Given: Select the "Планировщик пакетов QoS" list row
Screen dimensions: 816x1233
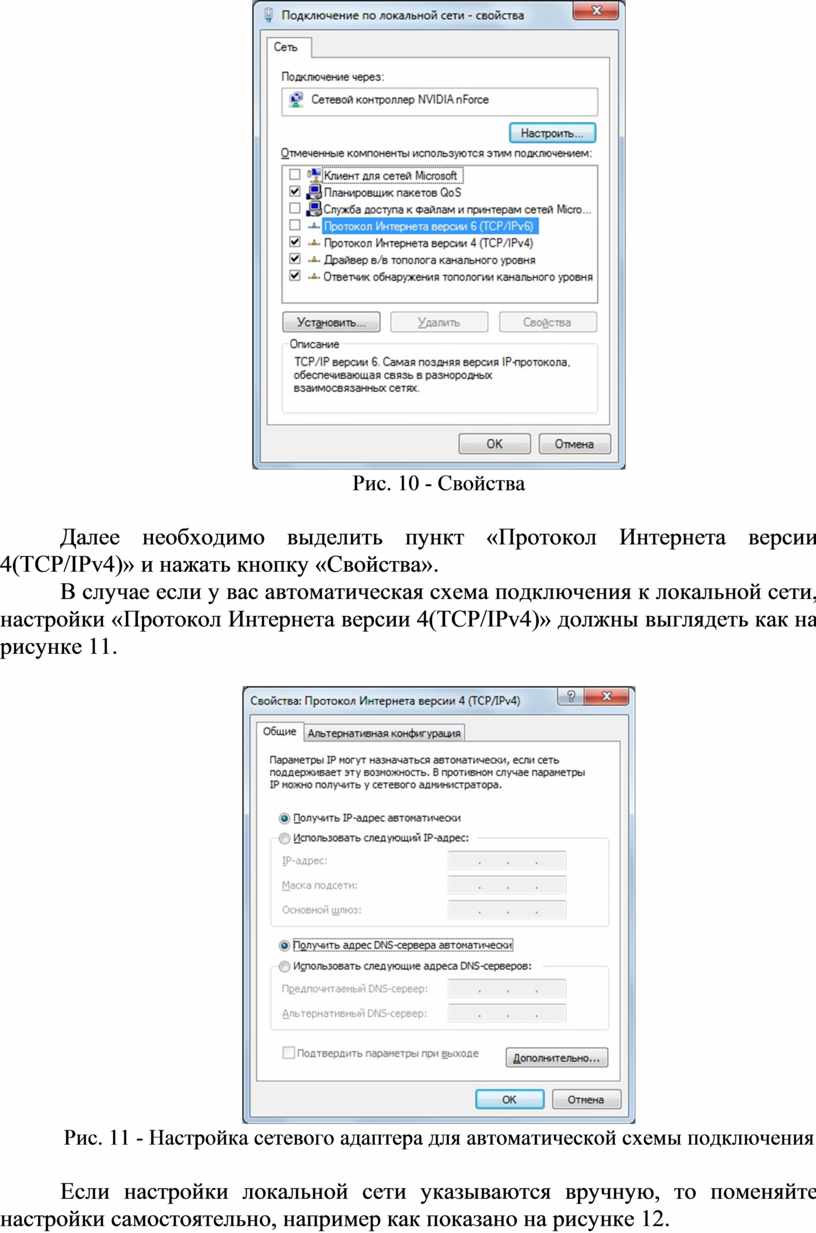Looking at the screenshot, I should (x=392, y=192).
